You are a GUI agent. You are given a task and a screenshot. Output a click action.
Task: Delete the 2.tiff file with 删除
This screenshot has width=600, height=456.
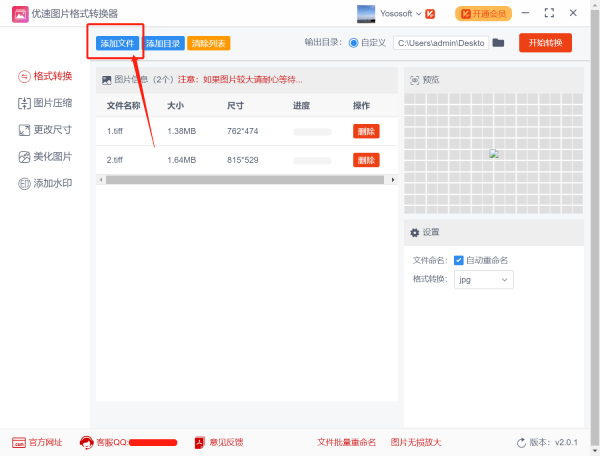click(x=366, y=160)
